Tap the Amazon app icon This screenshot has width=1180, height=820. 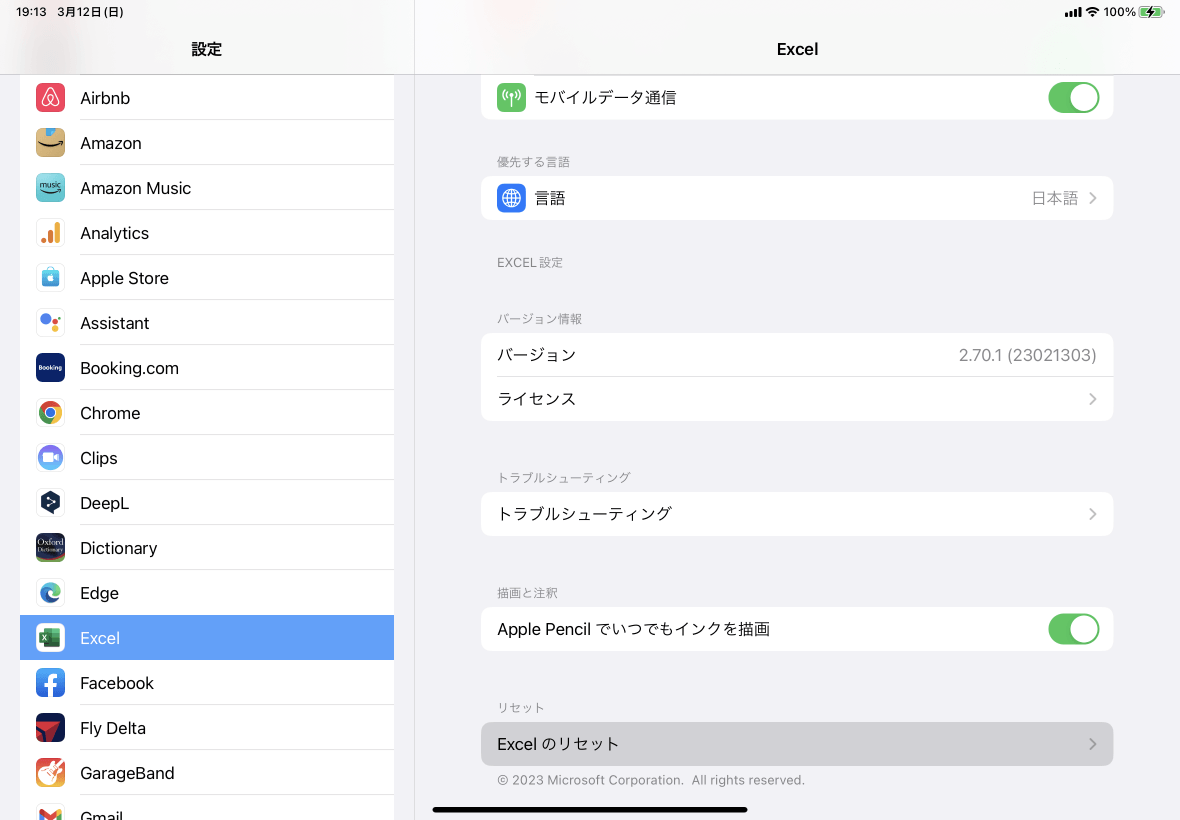click(50, 143)
